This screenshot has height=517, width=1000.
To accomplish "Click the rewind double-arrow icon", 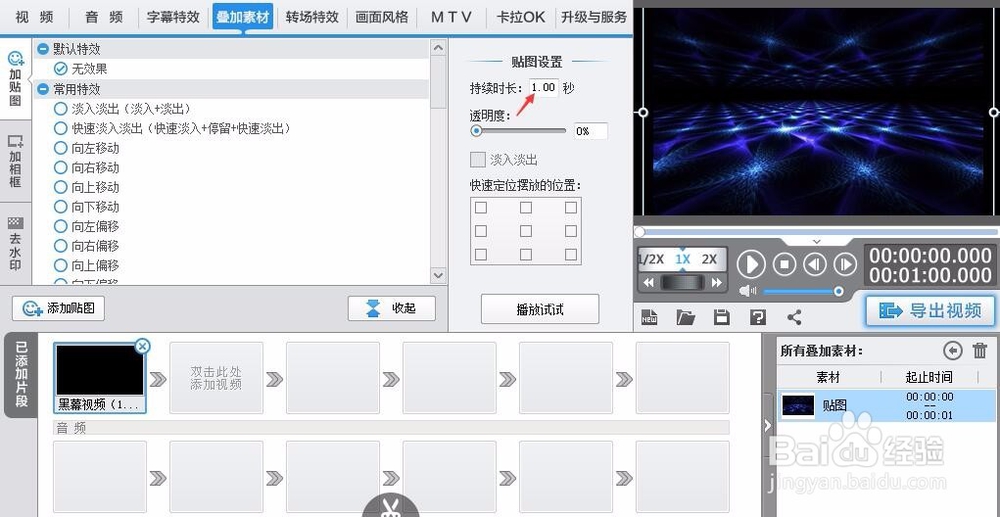I will click(x=649, y=282).
